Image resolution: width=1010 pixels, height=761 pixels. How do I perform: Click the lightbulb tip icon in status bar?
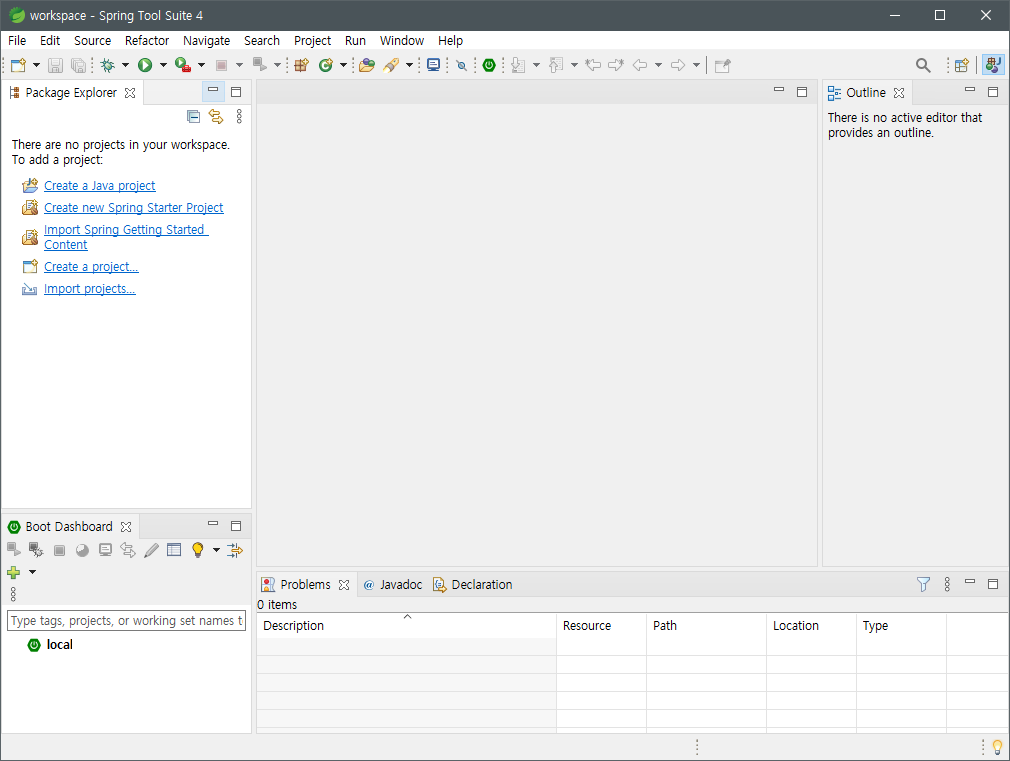(x=997, y=747)
